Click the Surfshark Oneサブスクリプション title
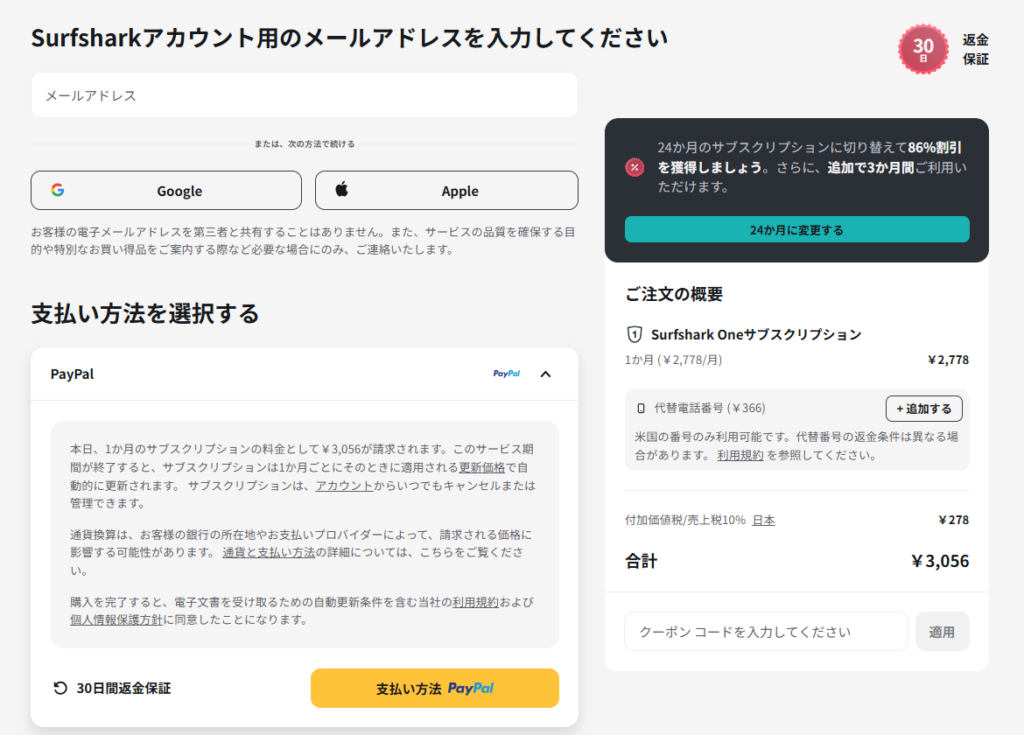Viewport: 1024px width, 735px height. (x=756, y=335)
